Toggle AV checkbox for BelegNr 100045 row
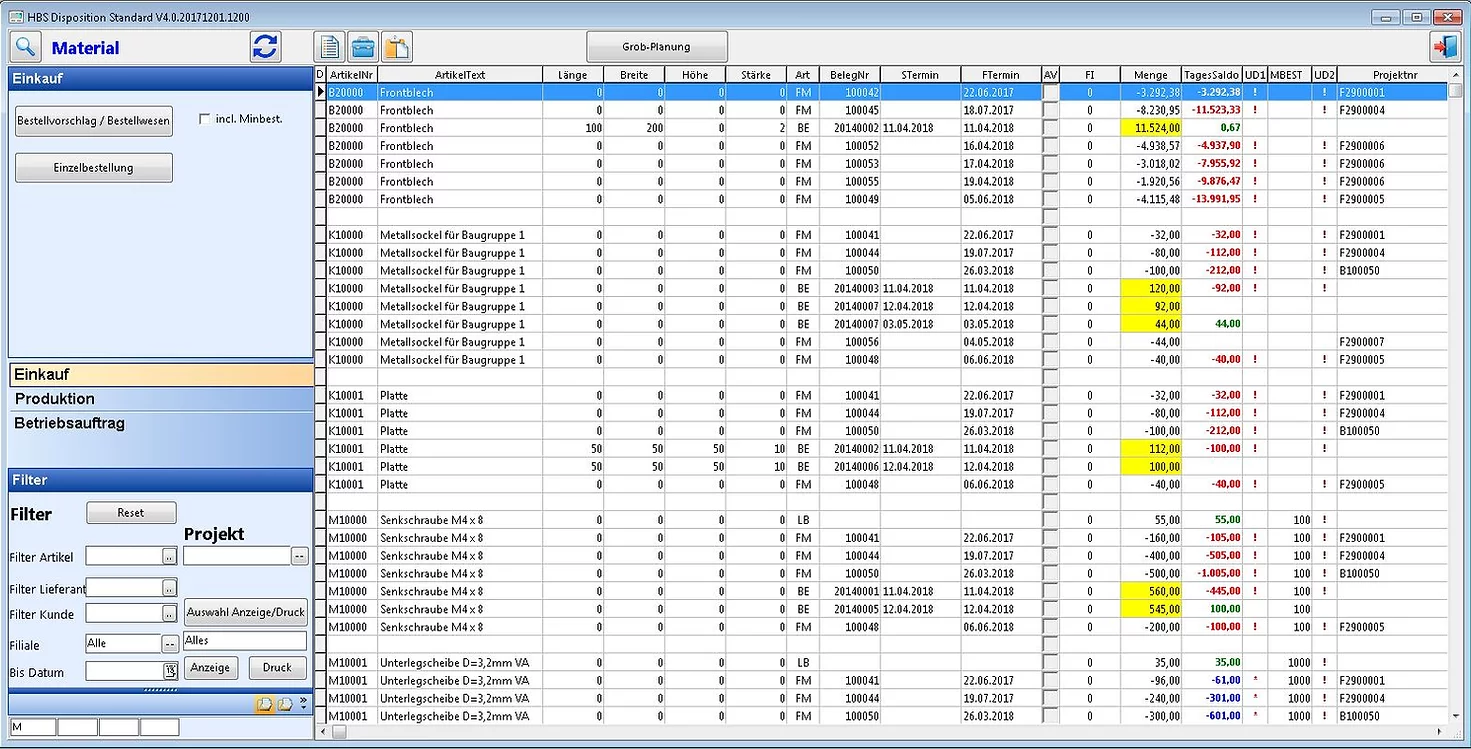This screenshot has width=1471, height=749. (1050, 110)
